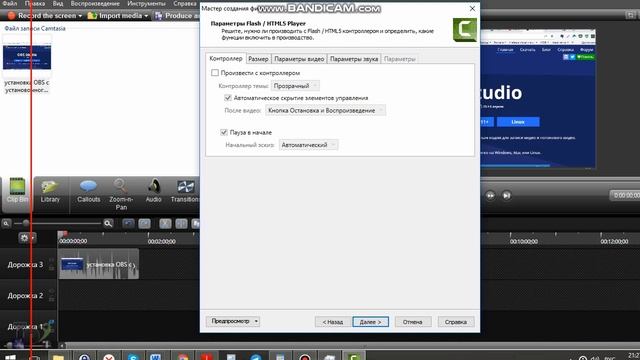This screenshot has height=360, width=640.
Task: Tick Произвести с контроллером checkbox
Action: click(215, 73)
